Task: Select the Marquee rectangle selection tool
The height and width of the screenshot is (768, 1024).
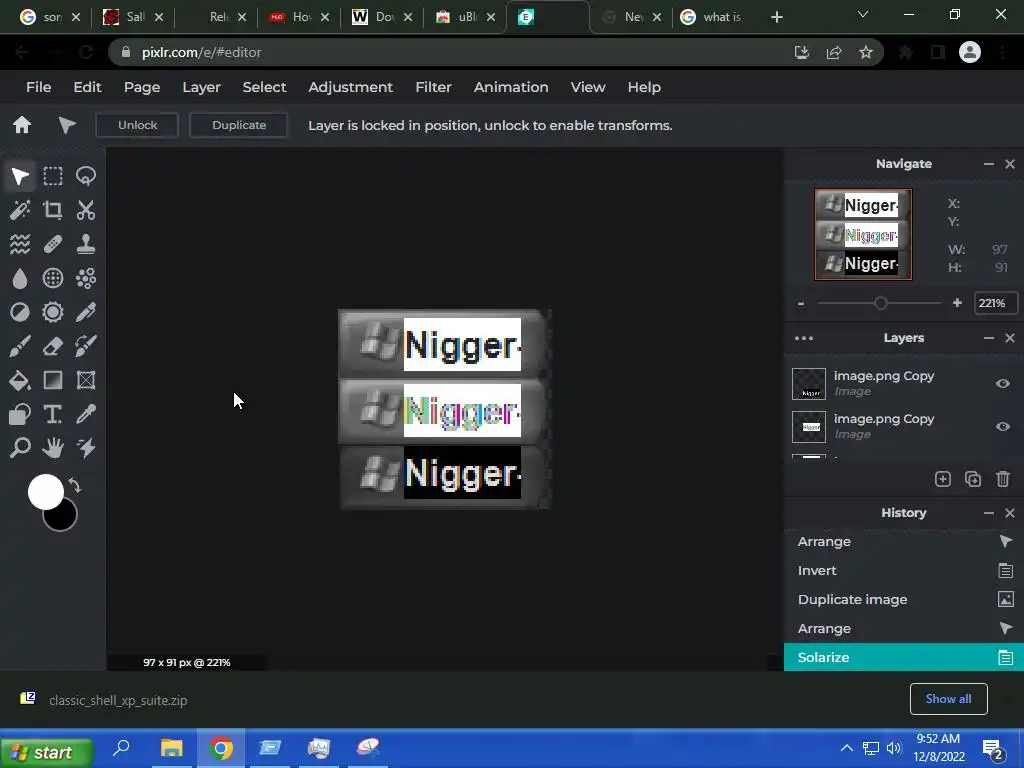Action: click(x=53, y=176)
